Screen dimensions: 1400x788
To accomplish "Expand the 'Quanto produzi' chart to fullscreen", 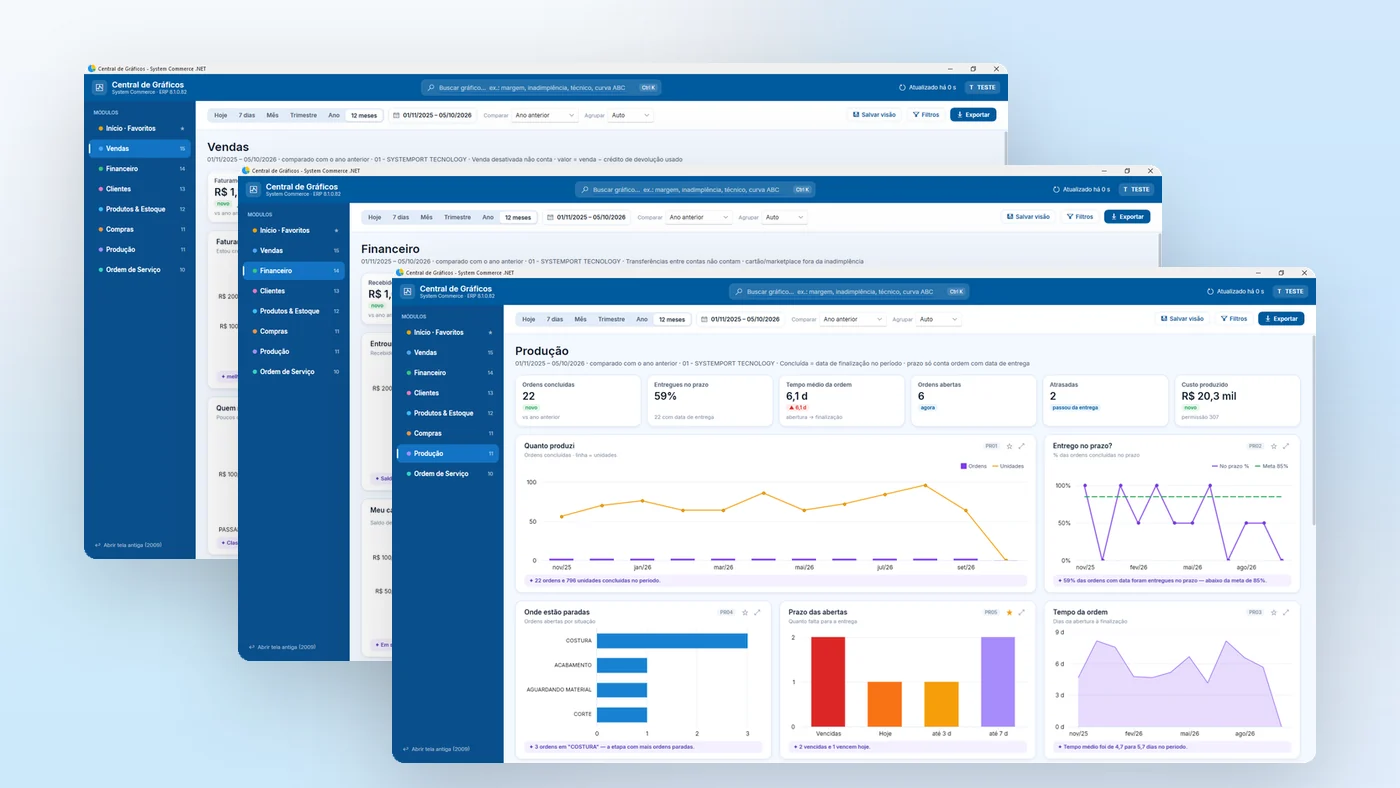I will 1021,446.
